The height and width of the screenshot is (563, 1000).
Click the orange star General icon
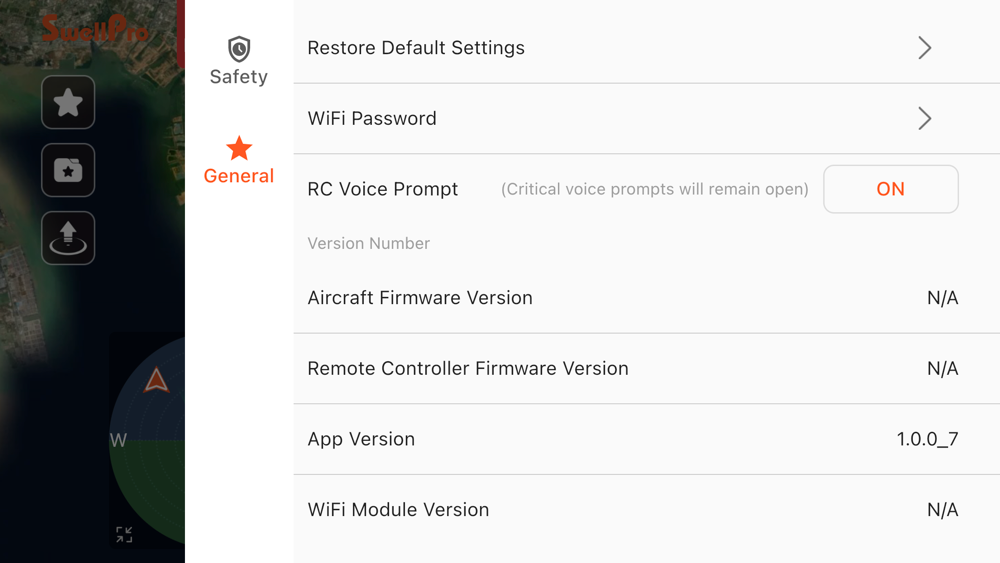[239, 149]
